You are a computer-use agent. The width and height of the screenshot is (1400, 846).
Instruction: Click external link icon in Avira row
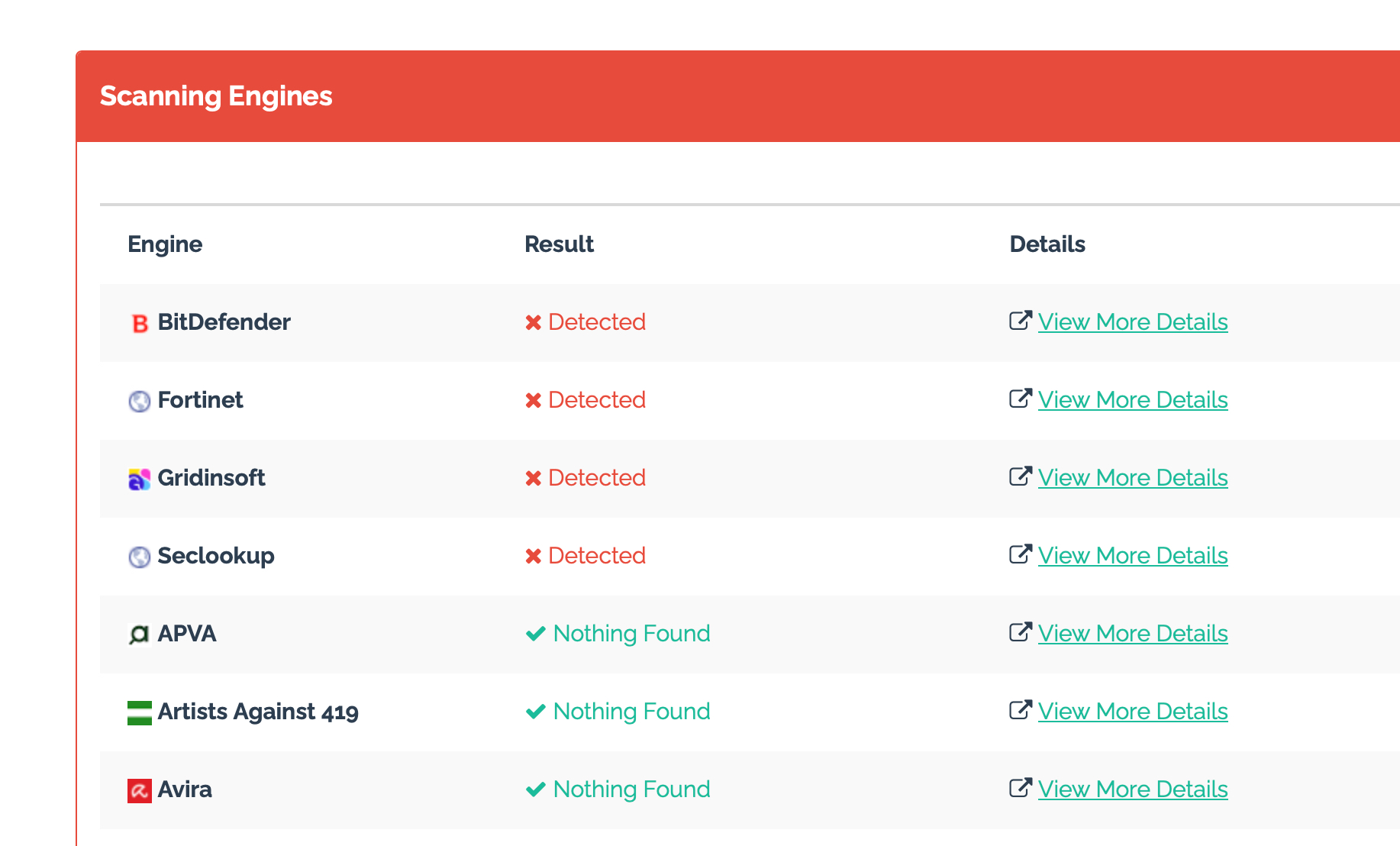coord(1020,788)
